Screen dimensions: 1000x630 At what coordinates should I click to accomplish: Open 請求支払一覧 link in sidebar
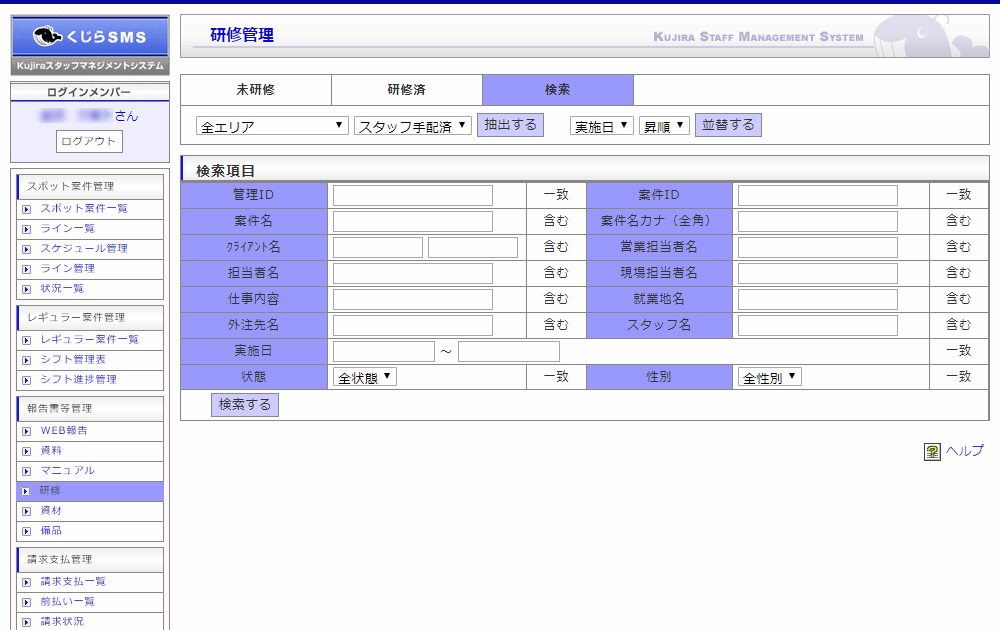tap(73, 582)
